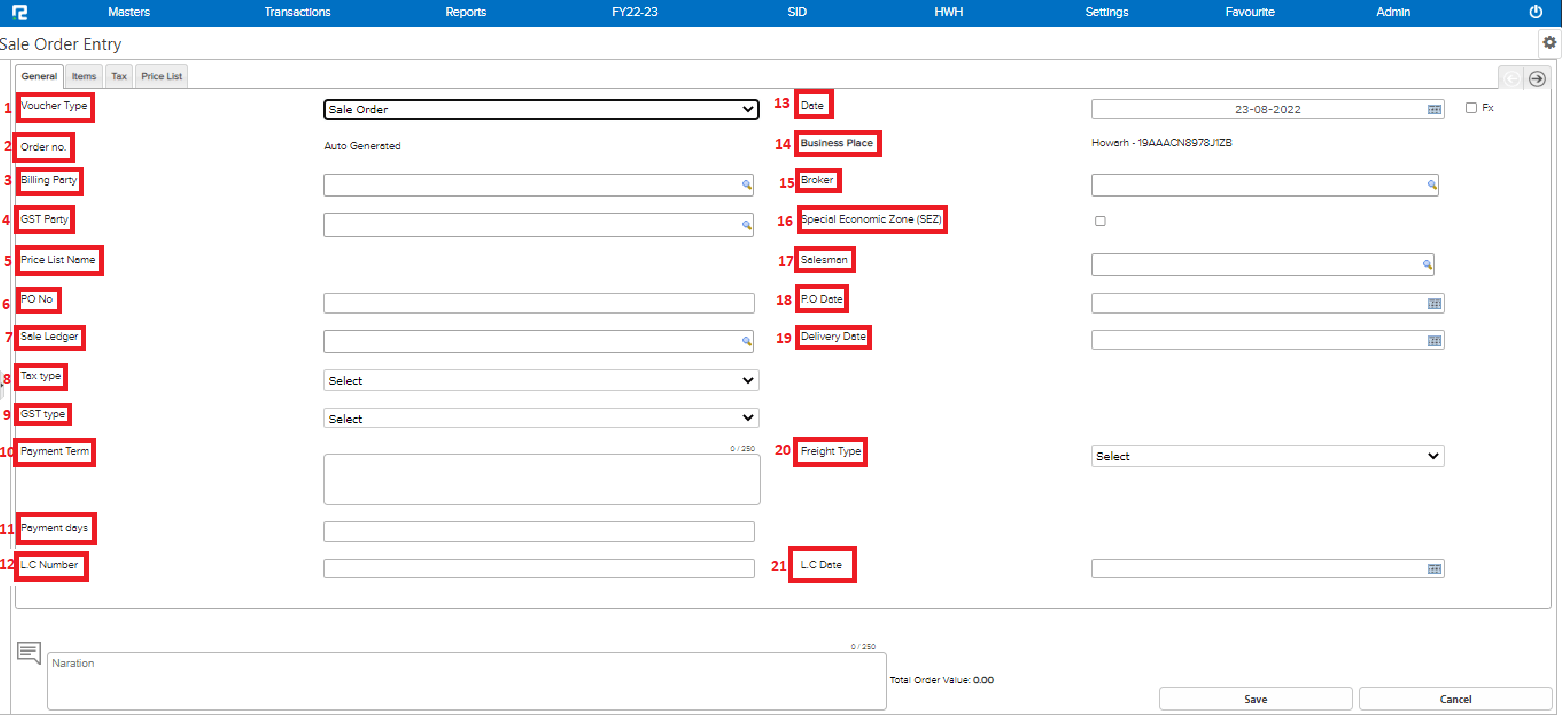Expand the Tax type select list
This screenshot has height=716, width=1562.
tap(540, 380)
